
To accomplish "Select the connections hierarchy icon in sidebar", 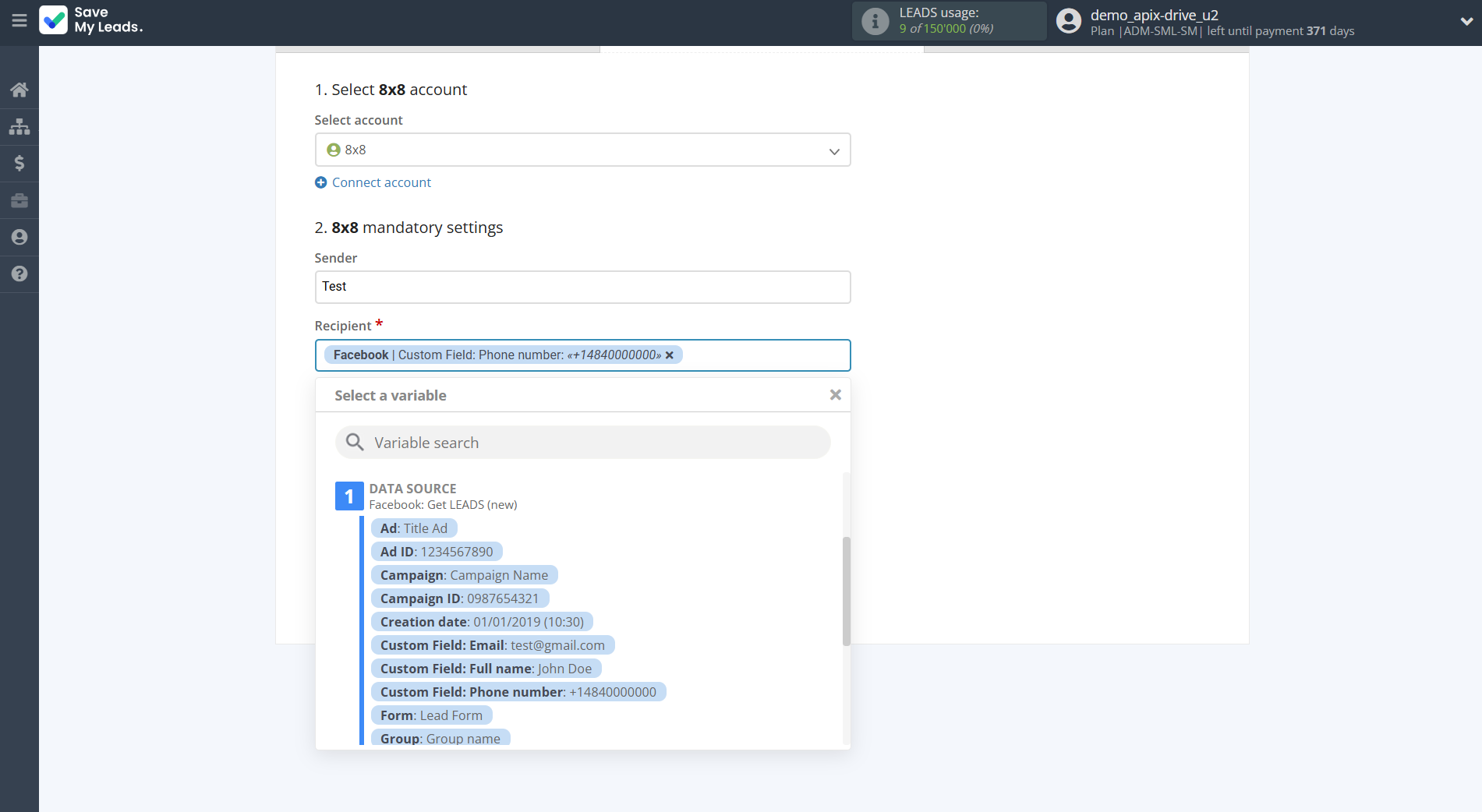I will click(x=19, y=125).
